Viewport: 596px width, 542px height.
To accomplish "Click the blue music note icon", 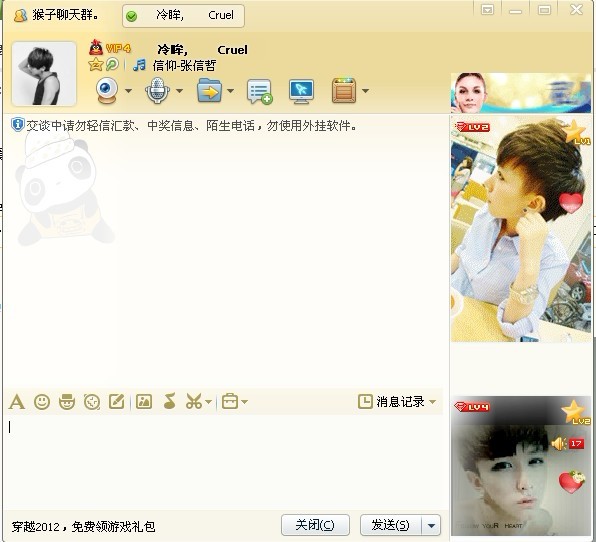I will 139,65.
